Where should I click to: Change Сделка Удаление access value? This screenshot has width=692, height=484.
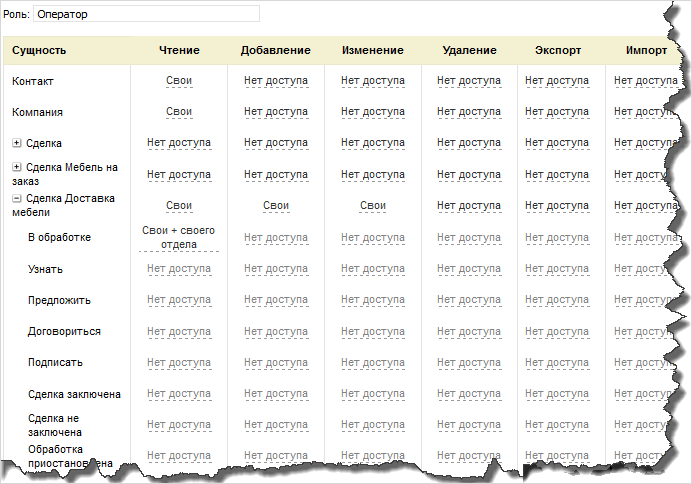pyautogui.click(x=469, y=143)
